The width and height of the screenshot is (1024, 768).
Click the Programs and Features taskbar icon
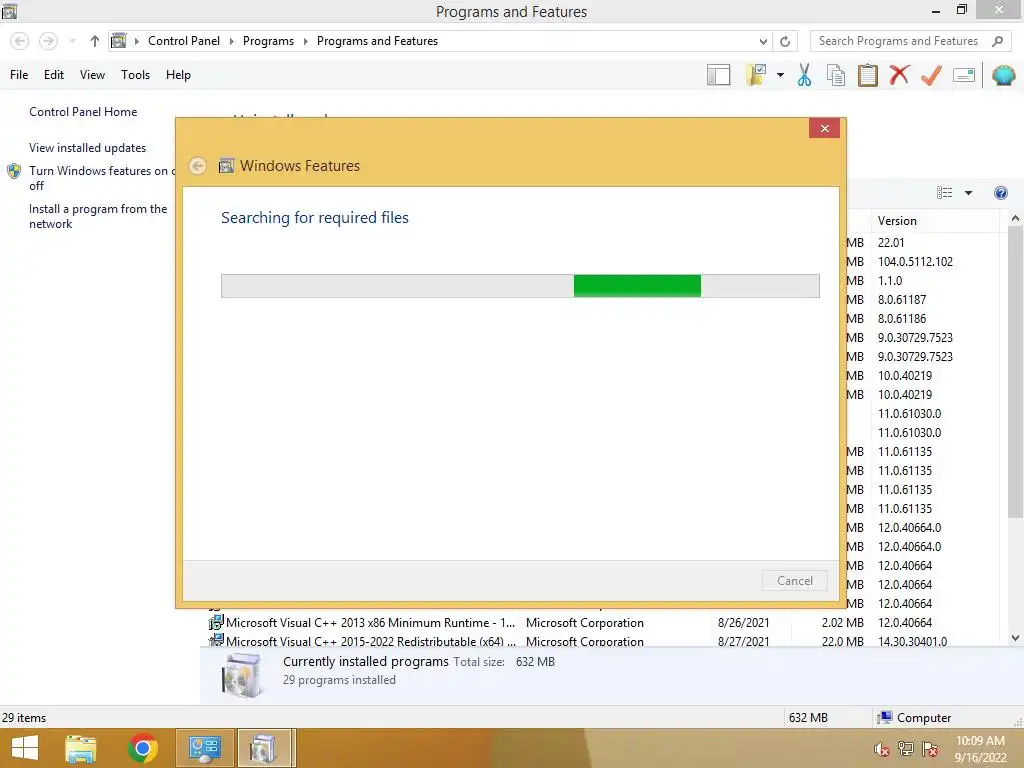(x=263, y=748)
